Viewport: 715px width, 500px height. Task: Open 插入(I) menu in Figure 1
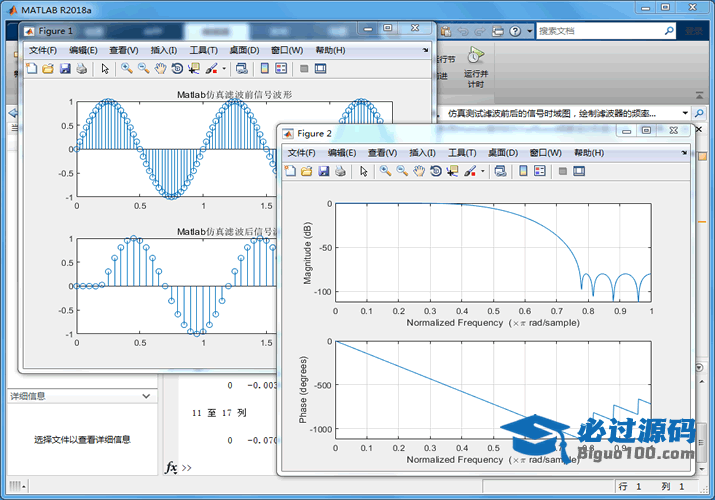tap(164, 50)
